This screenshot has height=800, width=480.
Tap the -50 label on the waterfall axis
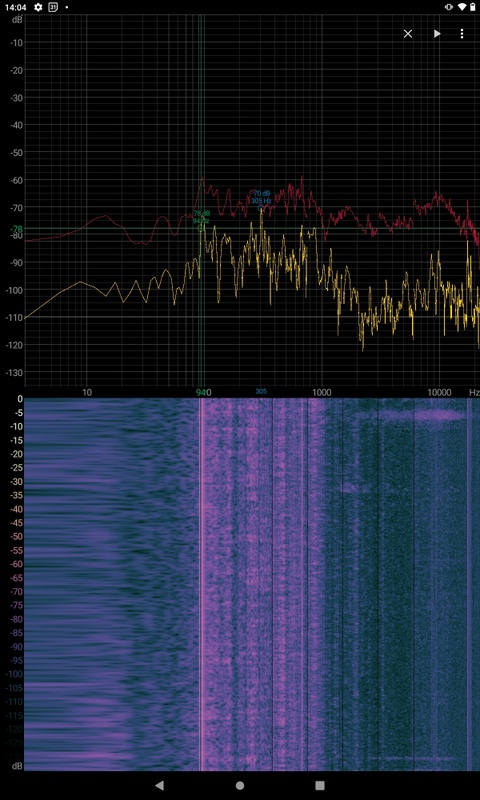click(17, 537)
